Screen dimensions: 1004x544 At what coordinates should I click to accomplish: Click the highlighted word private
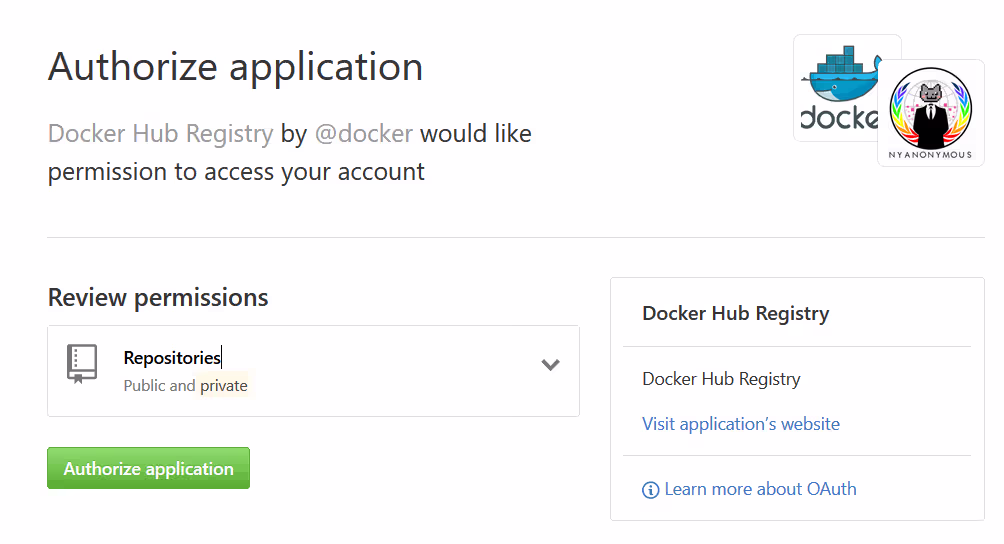tap(224, 386)
